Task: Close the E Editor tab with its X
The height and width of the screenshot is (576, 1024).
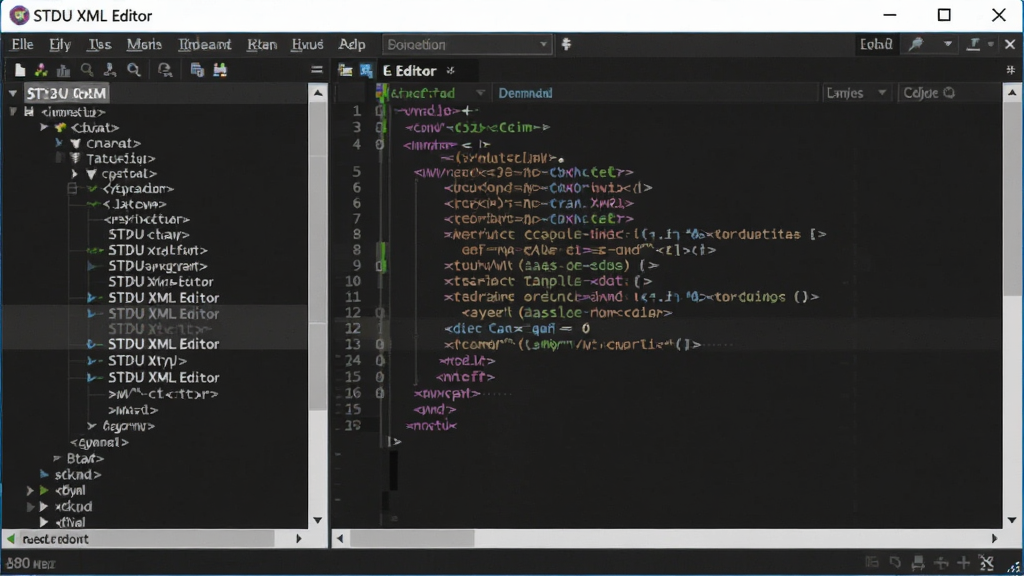Action: [x=450, y=71]
